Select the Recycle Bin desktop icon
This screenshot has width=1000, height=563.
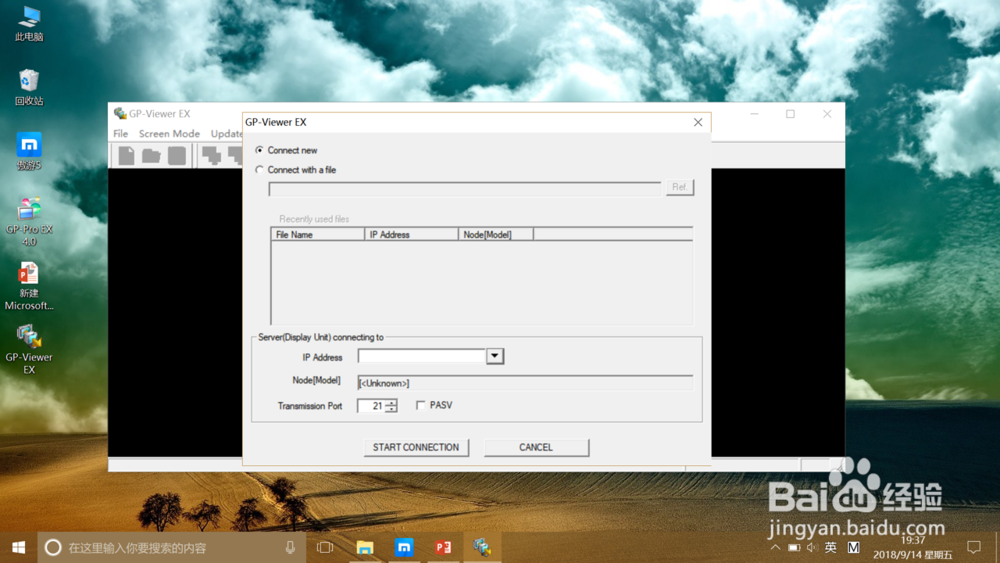(x=29, y=88)
